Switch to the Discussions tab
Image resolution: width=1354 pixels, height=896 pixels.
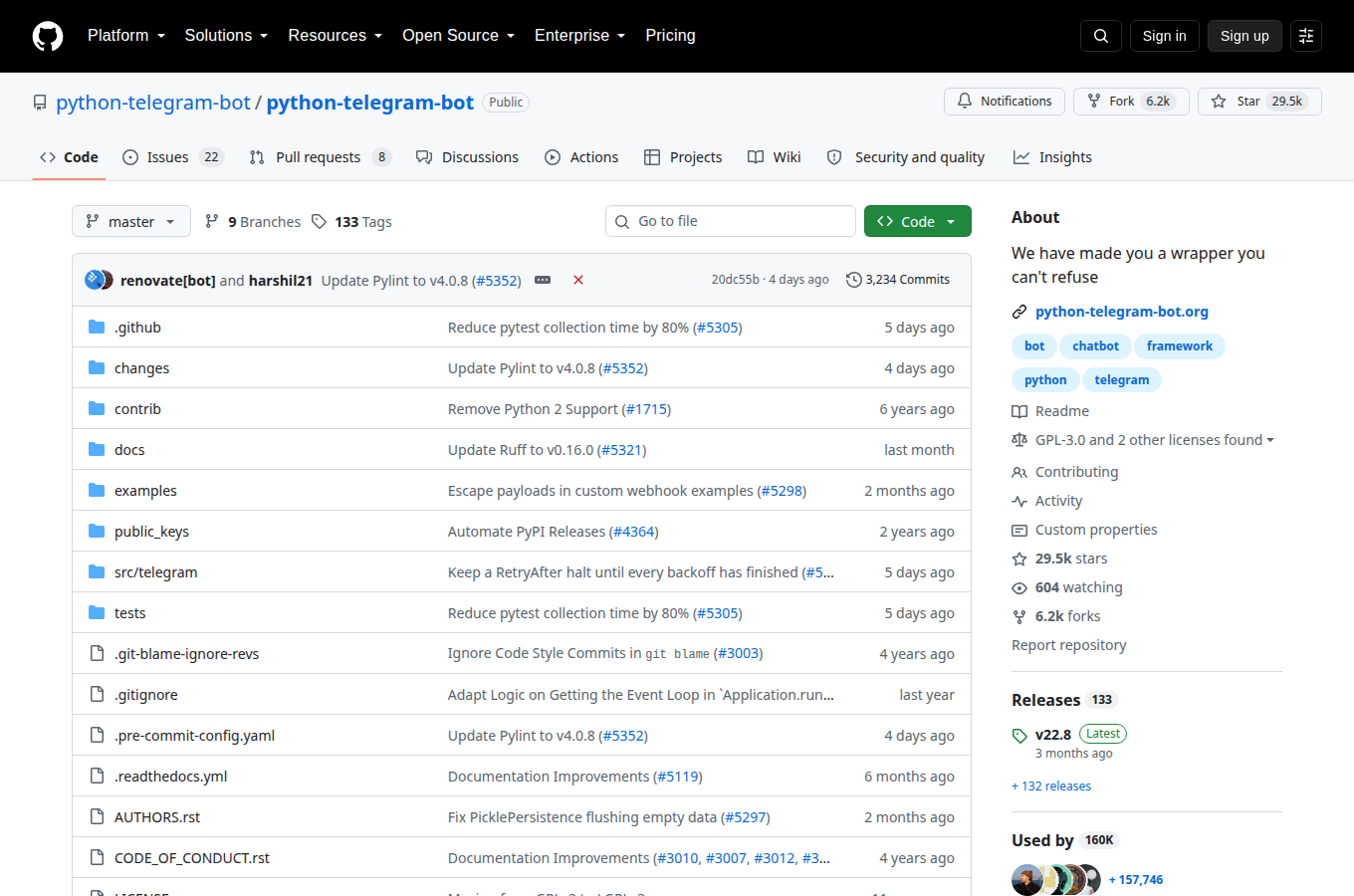click(468, 157)
